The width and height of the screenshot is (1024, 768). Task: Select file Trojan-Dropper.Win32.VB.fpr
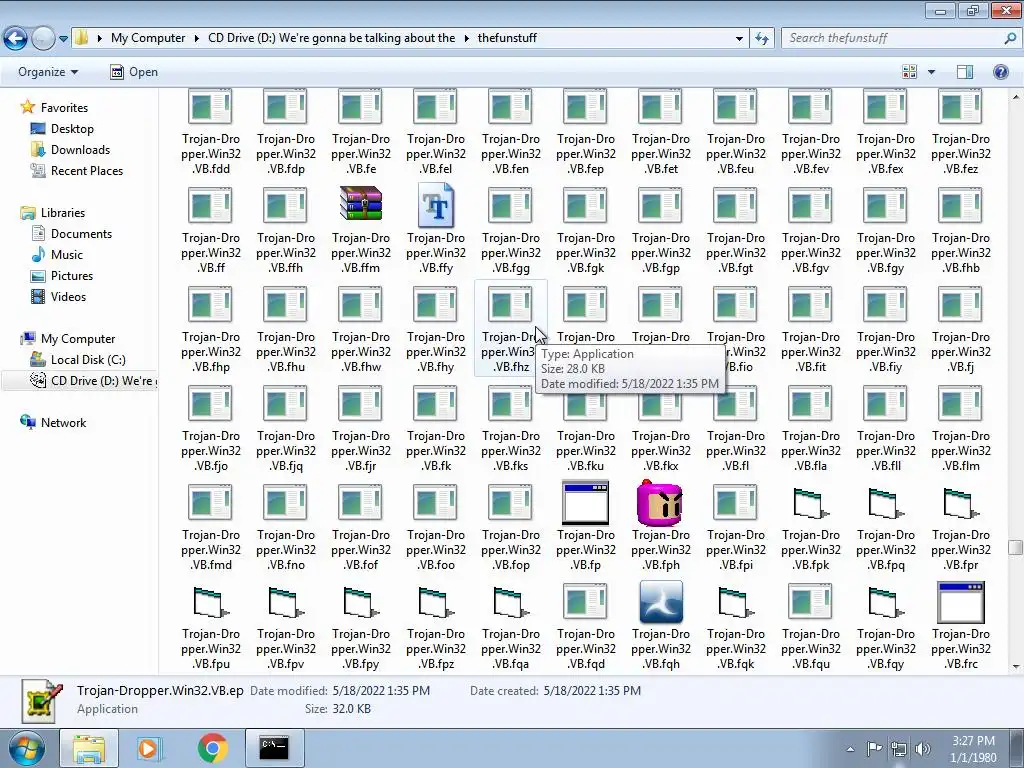point(961,528)
